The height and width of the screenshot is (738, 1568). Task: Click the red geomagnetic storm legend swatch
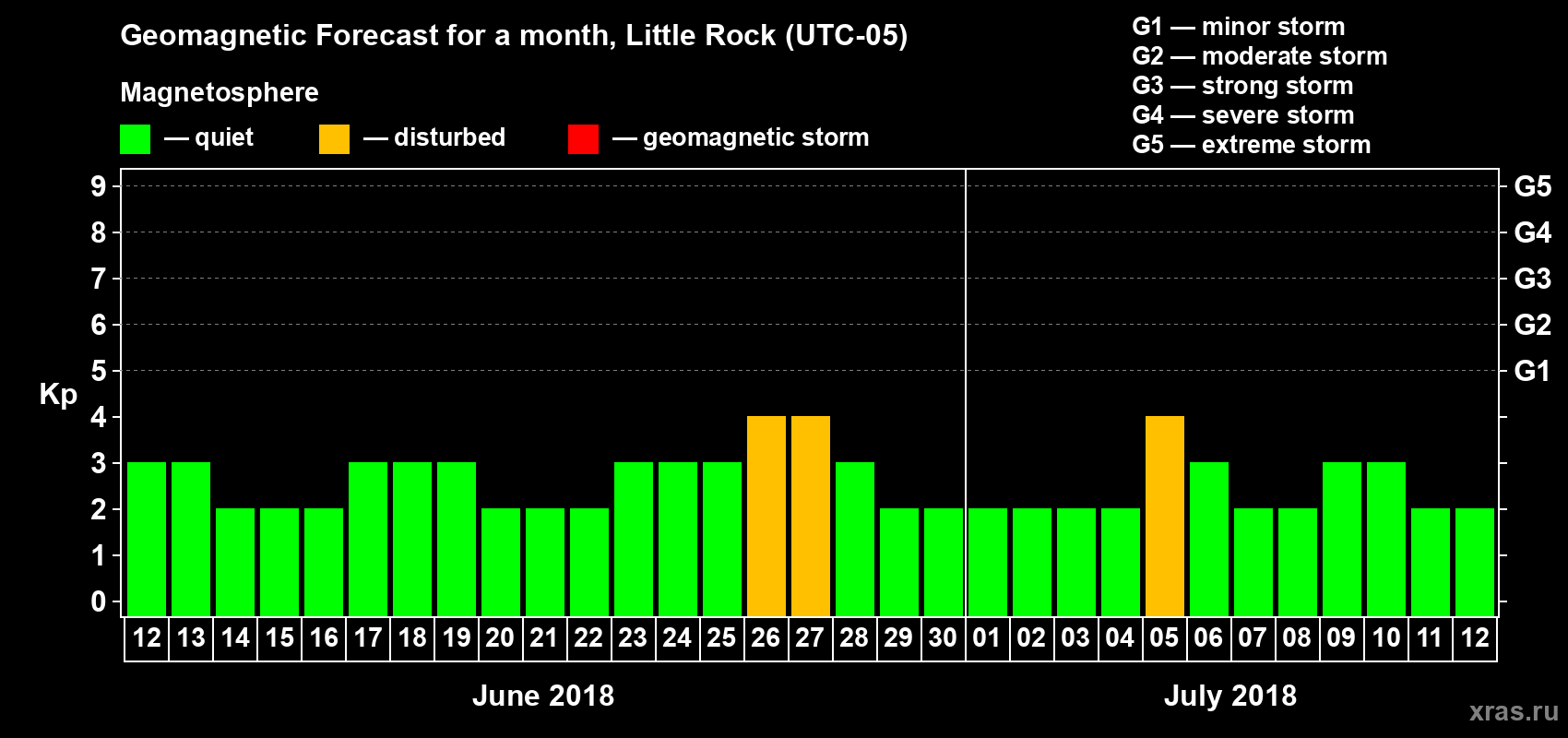click(x=583, y=139)
